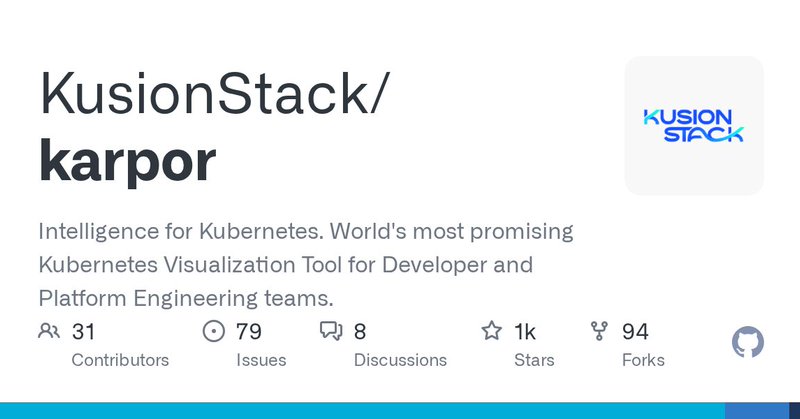This screenshot has width=800, height=419.
Task: Click the "79" issues count
Action: pyautogui.click(x=248, y=332)
